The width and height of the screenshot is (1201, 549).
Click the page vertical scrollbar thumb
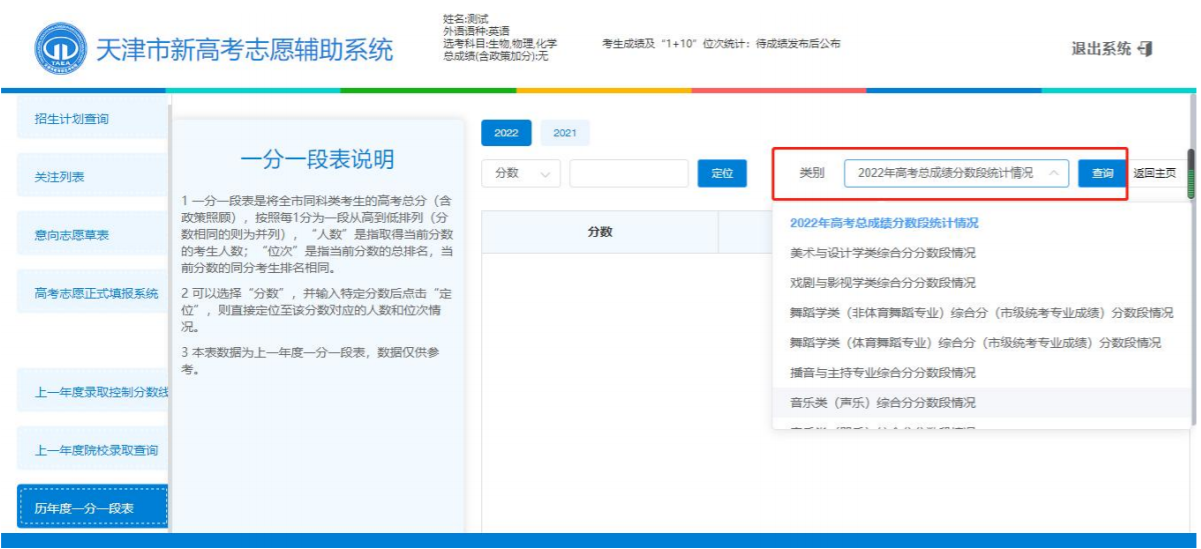click(1191, 175)
